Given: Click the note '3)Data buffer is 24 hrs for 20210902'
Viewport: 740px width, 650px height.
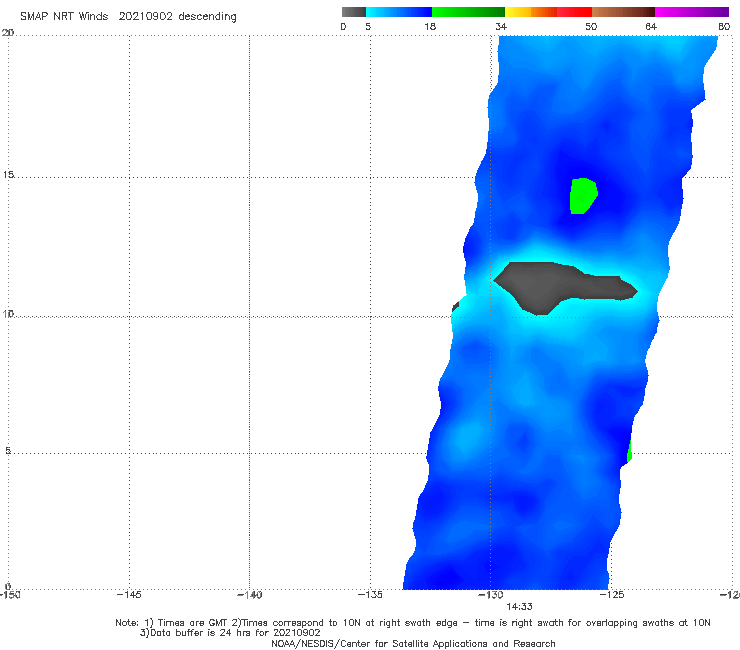Looking at the screenshot, I should tap(230, 633).
